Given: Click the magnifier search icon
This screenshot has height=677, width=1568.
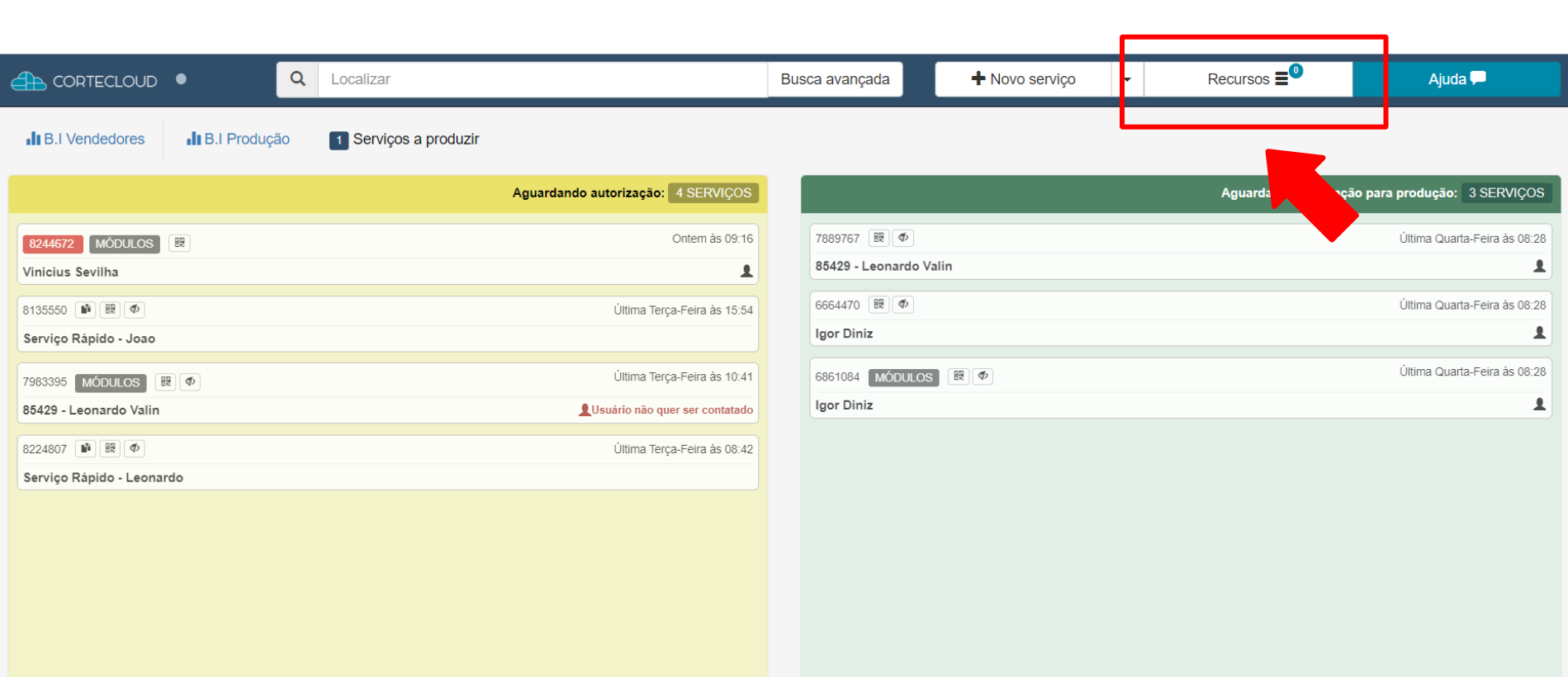Looking at the screenshot, I should coord(298,79).
